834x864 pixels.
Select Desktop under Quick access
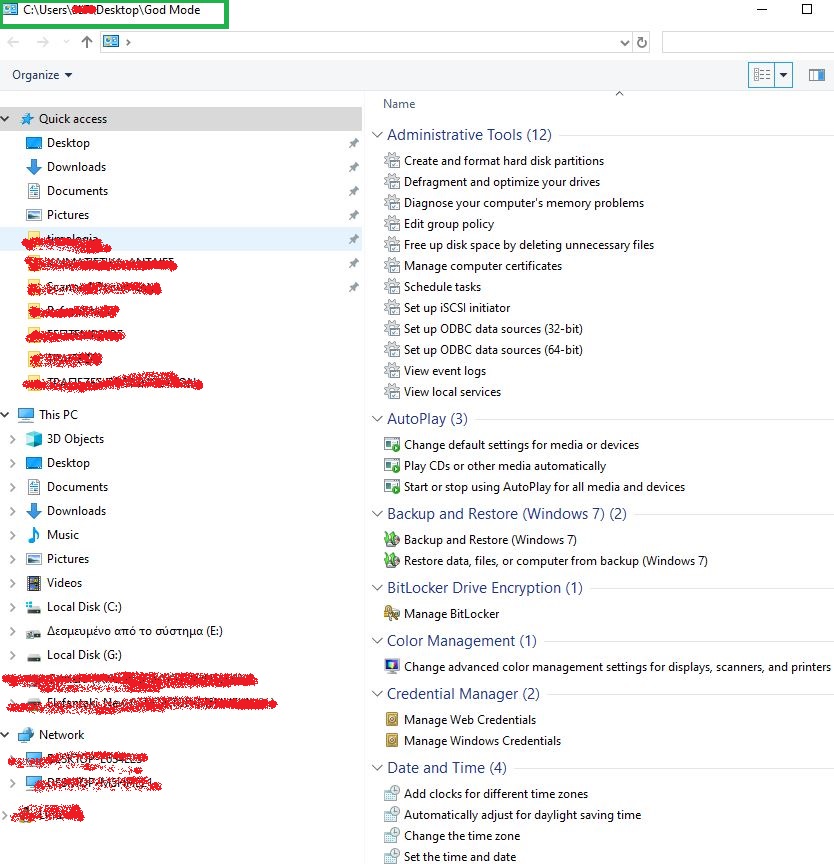[68, 143]
